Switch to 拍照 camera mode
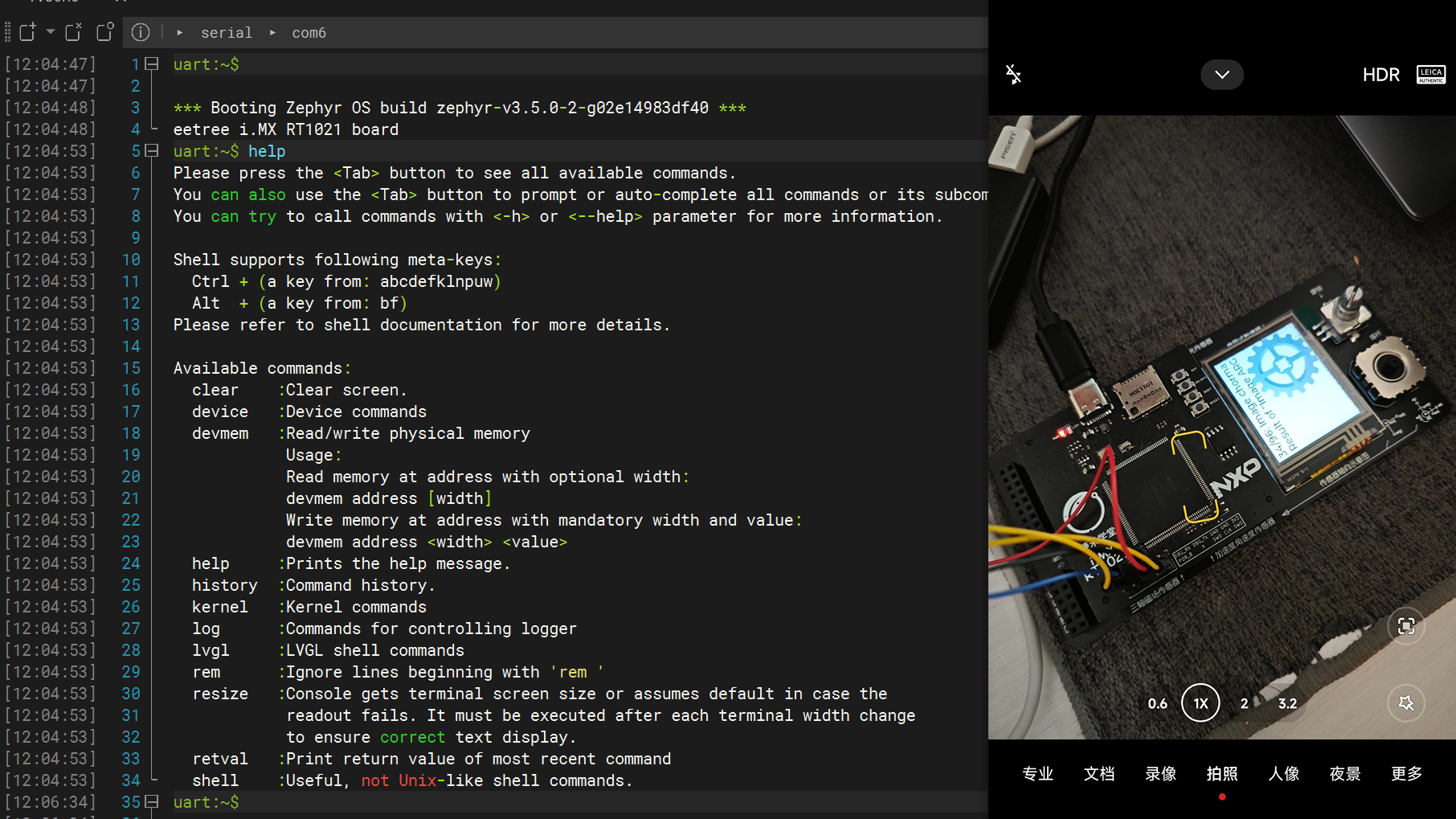1456x819 pixels. [1222, 773]
